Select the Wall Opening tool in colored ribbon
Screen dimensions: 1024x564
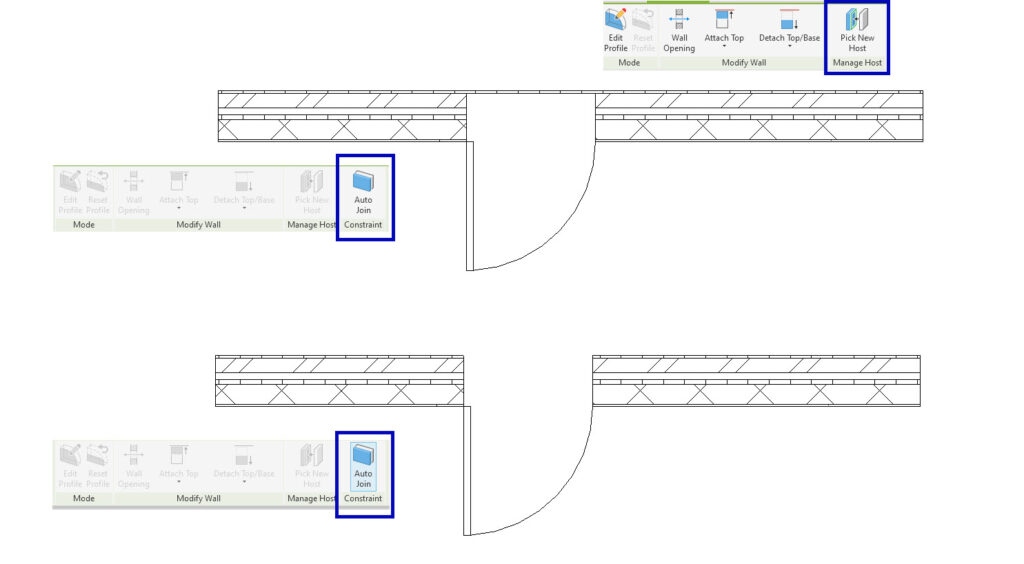[679, 20]
